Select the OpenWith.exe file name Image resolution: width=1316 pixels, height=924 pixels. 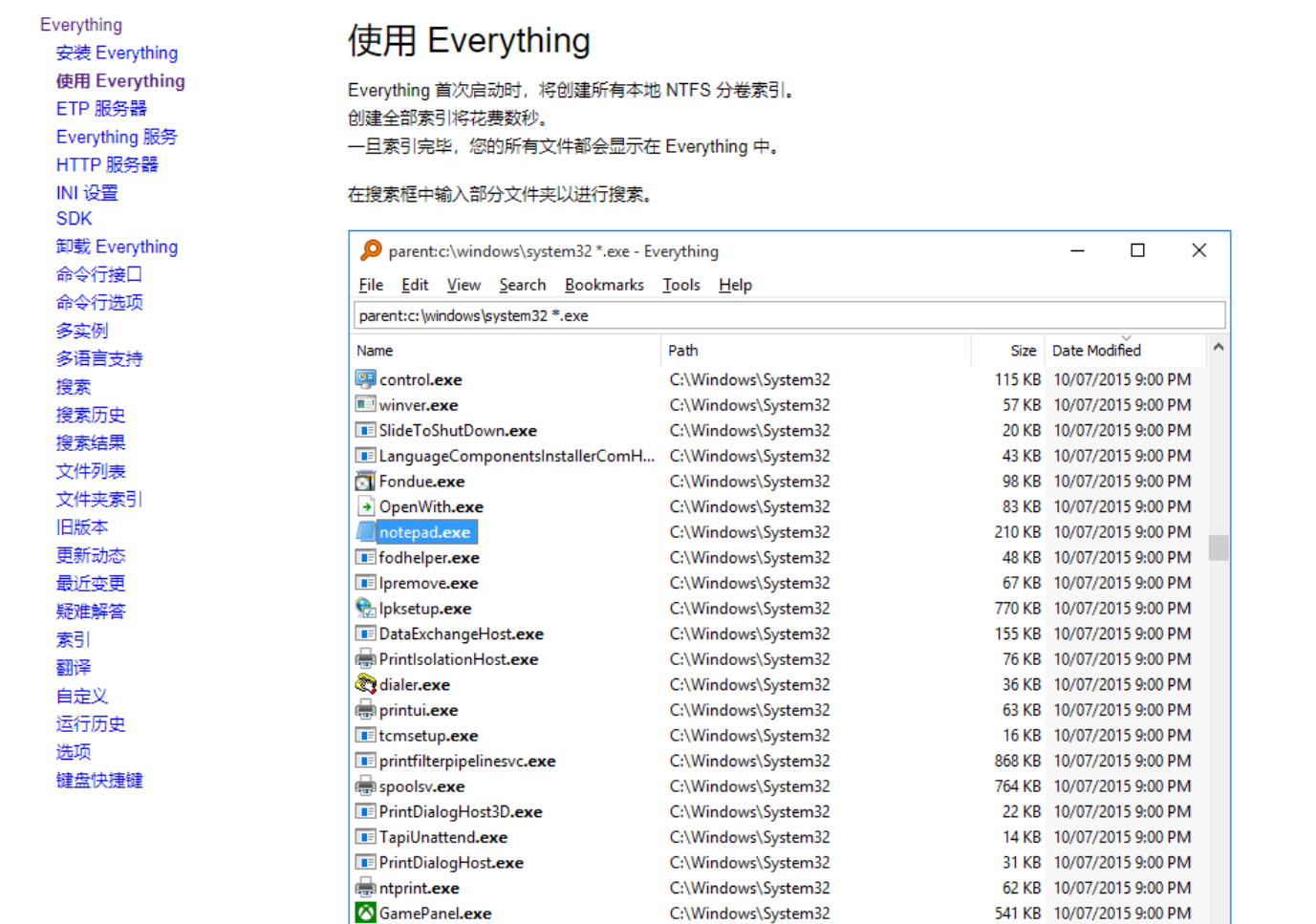pyautogui.click(x=431, y=506)
